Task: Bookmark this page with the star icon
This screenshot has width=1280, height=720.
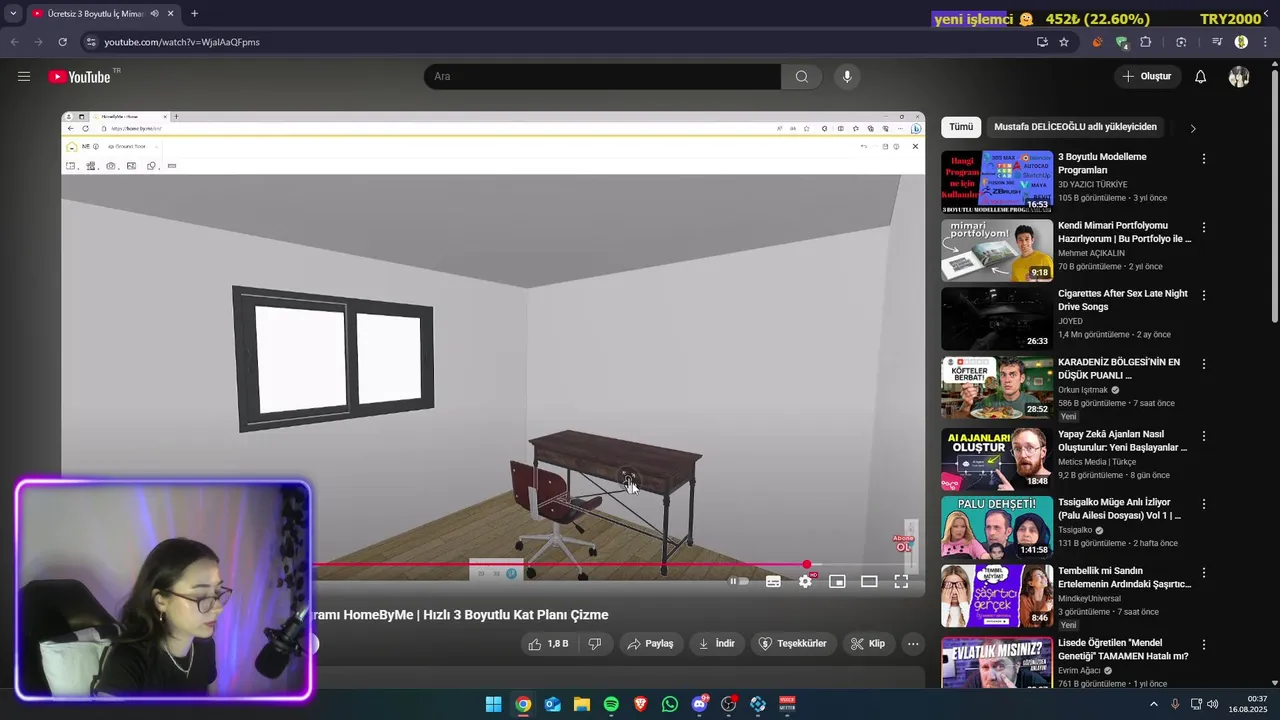Action: click(1064, 42)
